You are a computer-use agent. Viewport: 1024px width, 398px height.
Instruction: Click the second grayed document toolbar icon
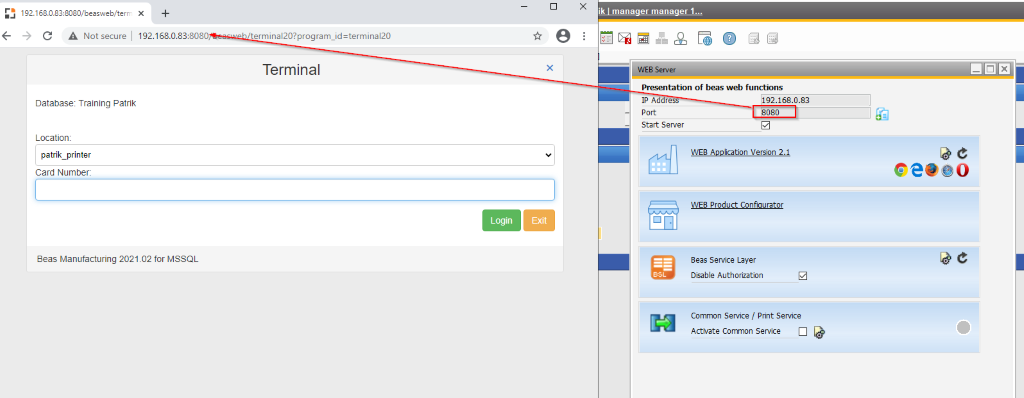(x=773, y=38)
